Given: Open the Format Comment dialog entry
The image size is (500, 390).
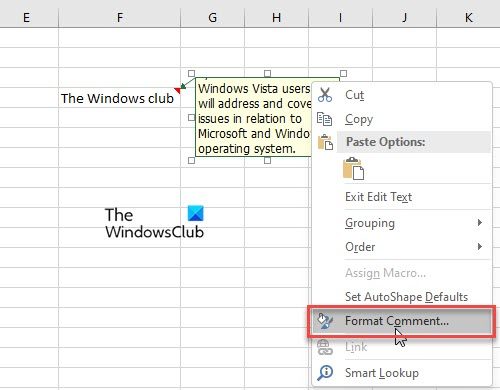Looking at the screenshot, I should click(x=401, y=321).
